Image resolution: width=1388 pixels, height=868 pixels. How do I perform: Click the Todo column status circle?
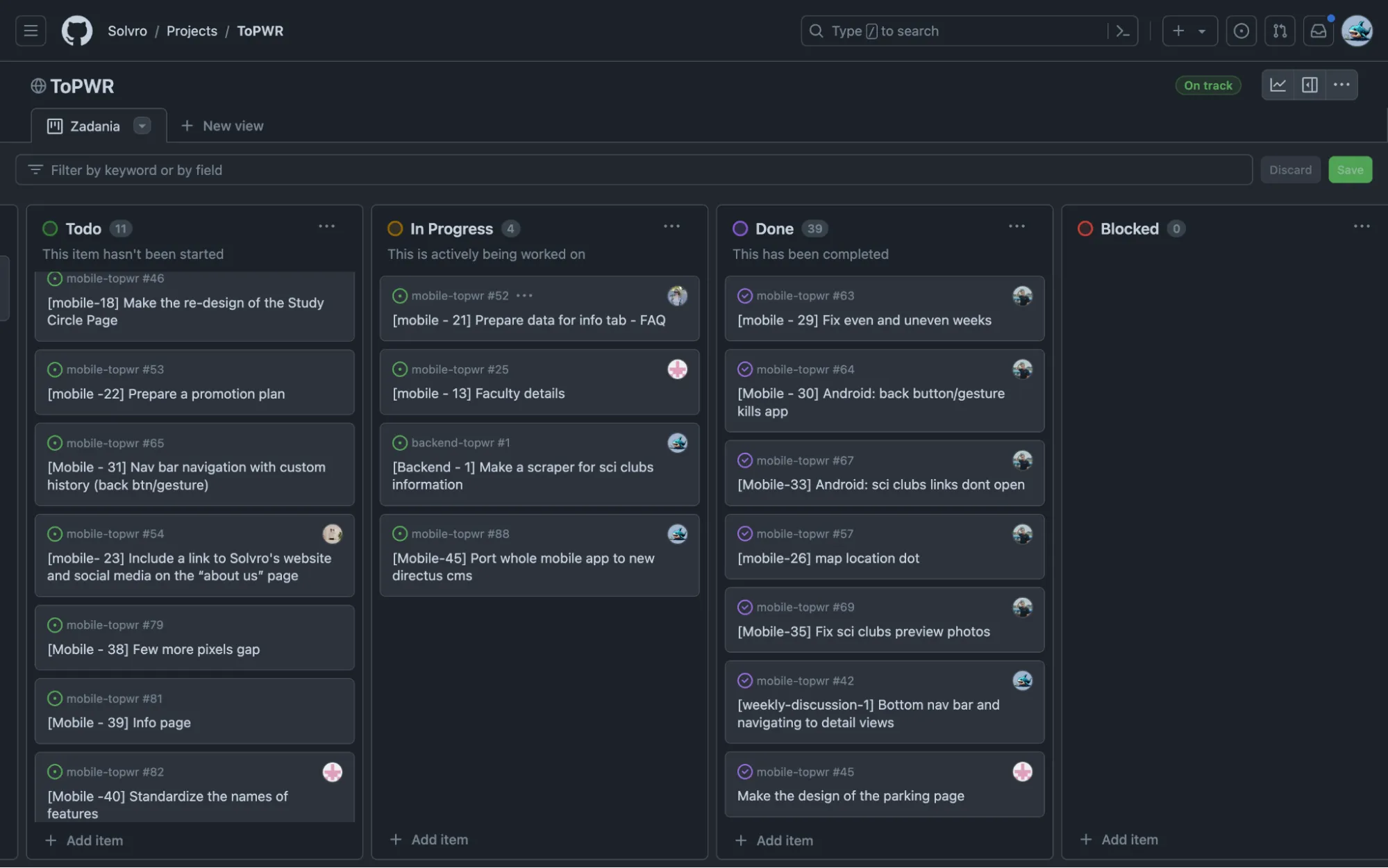pos(50,228)
